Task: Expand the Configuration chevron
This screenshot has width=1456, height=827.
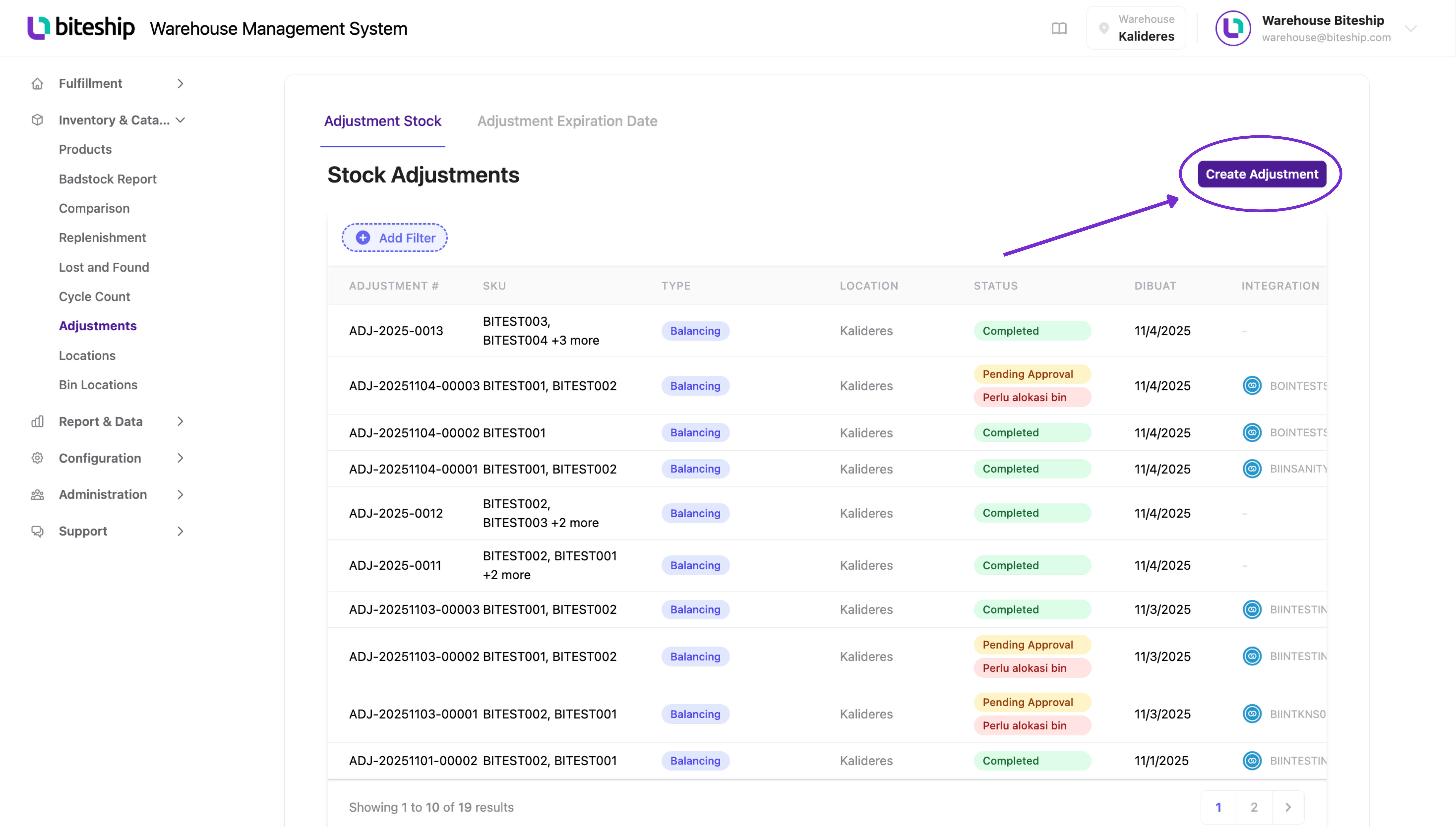Action: pyautogui.click(x=180, y=458)
